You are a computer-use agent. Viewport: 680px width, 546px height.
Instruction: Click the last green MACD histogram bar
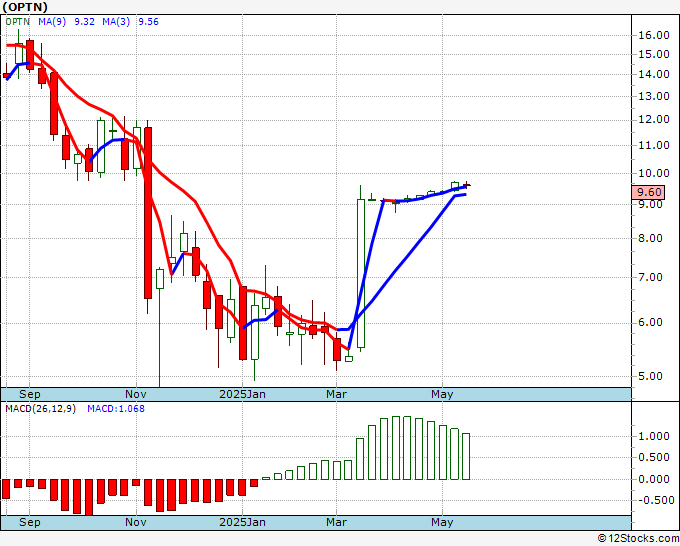466,456
